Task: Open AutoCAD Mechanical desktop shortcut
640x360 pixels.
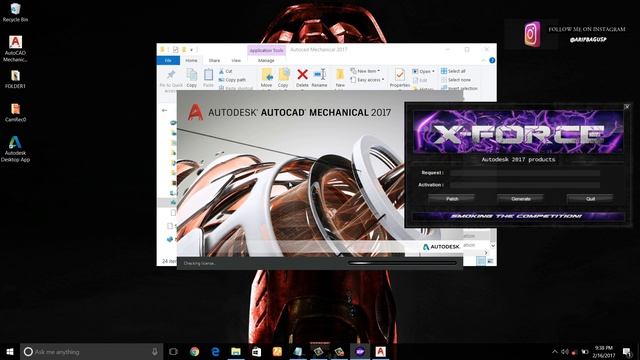Action: 15,49
